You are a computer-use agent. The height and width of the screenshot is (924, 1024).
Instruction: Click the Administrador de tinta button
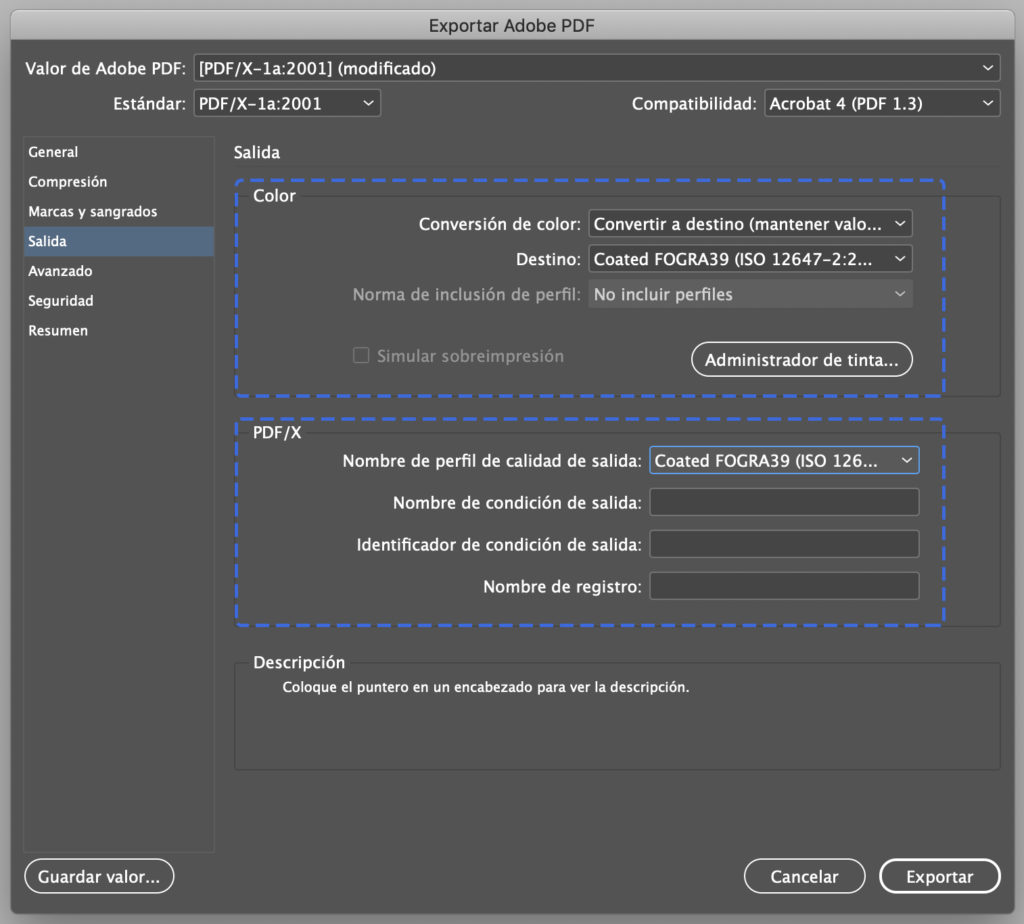pyautogui.click(x=802, y=359)
